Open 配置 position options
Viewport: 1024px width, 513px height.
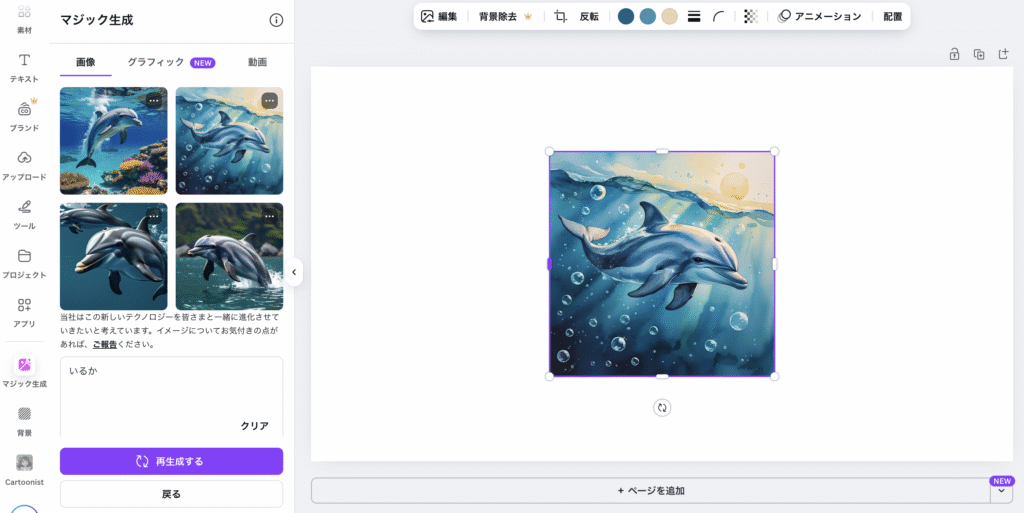pos(893,16)
